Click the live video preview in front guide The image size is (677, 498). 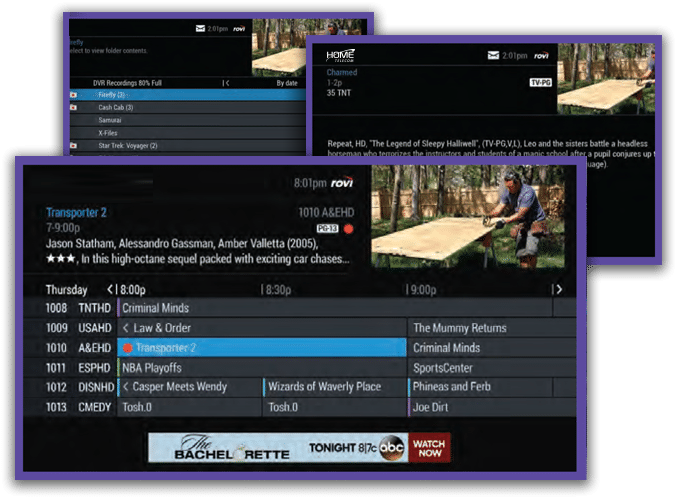(x=468, y=216)
